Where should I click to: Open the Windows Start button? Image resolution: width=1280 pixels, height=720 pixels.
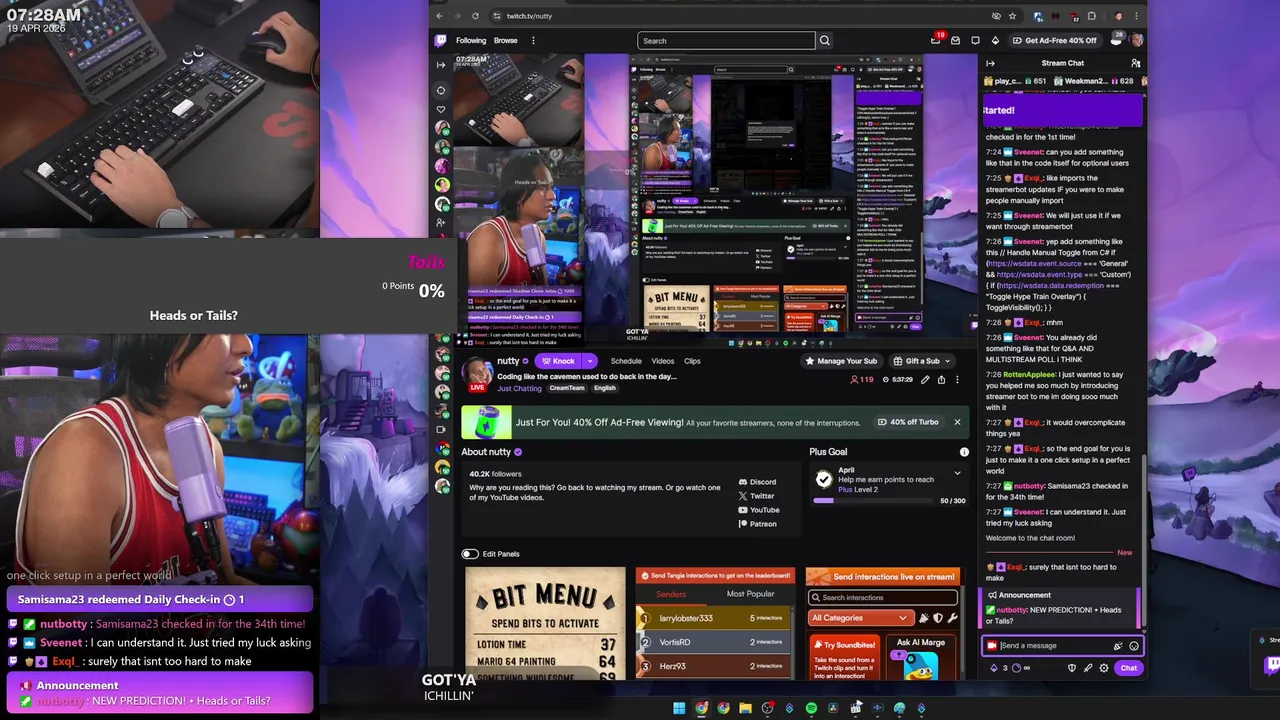coord(679,708)
